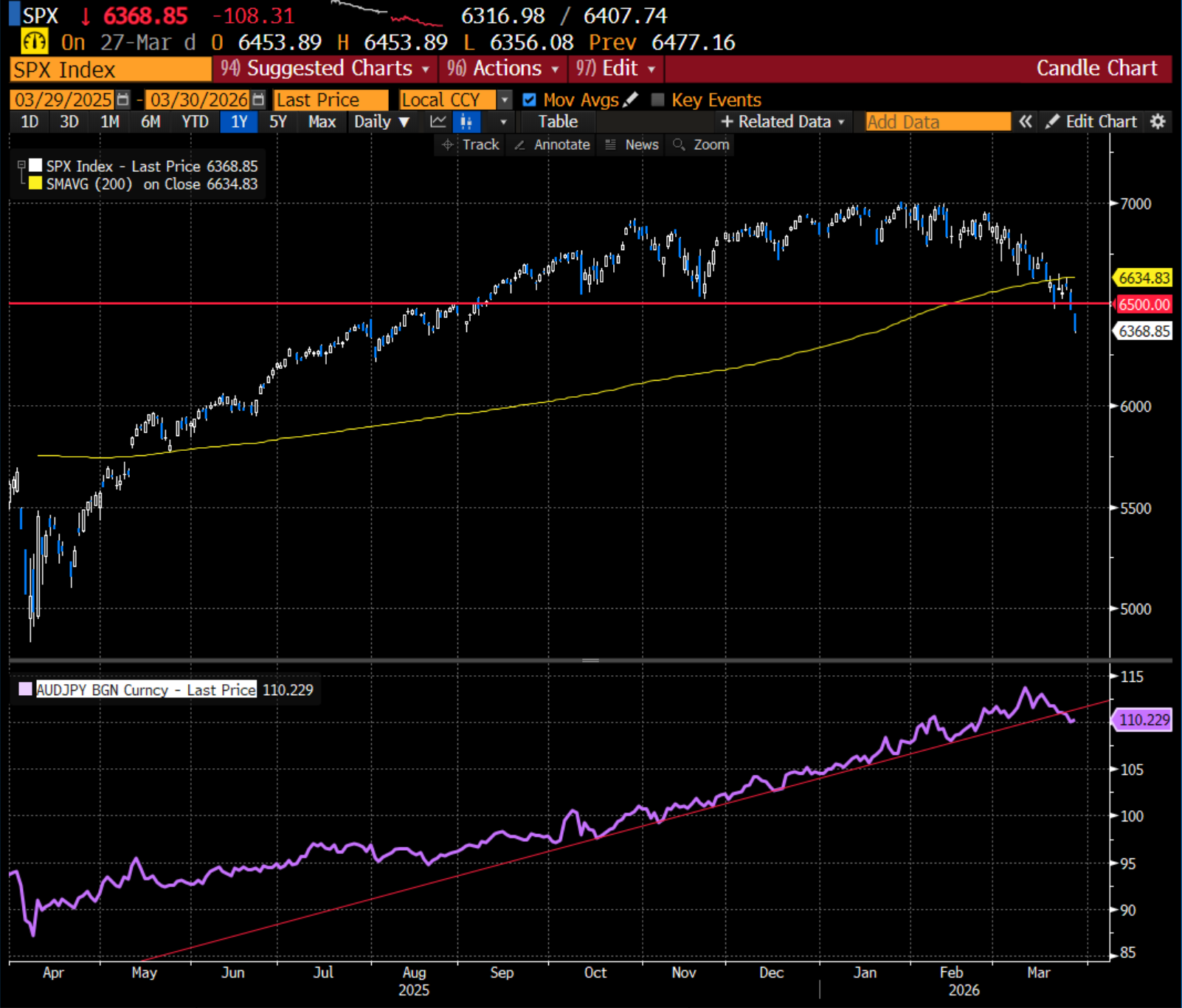The width and height of the screenshot is (1182, 1008).
Task: Activate Zoom magnifier tool
Action: point(702,145)
